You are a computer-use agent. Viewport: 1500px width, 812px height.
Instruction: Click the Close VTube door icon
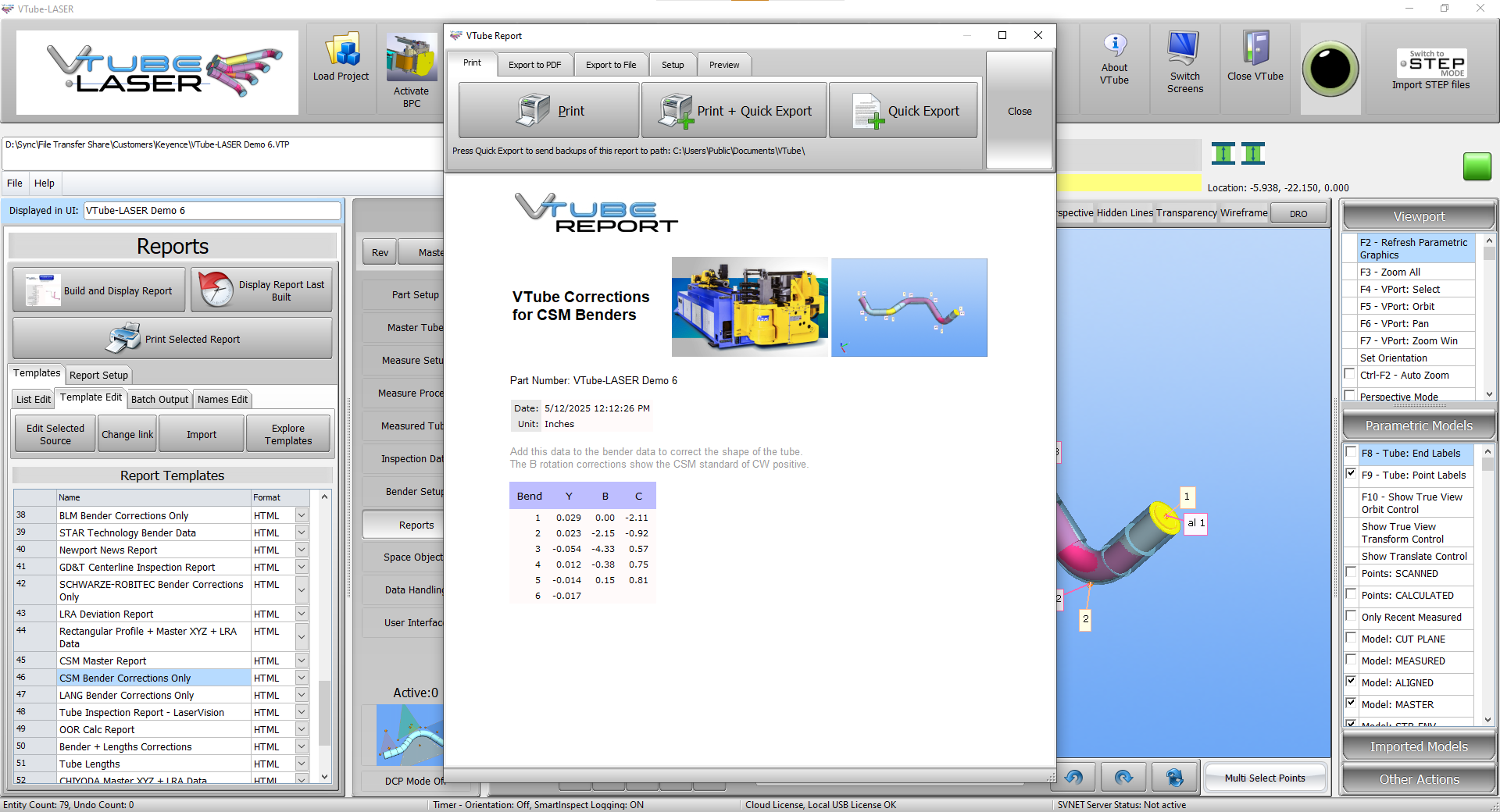click(1255, 48)
